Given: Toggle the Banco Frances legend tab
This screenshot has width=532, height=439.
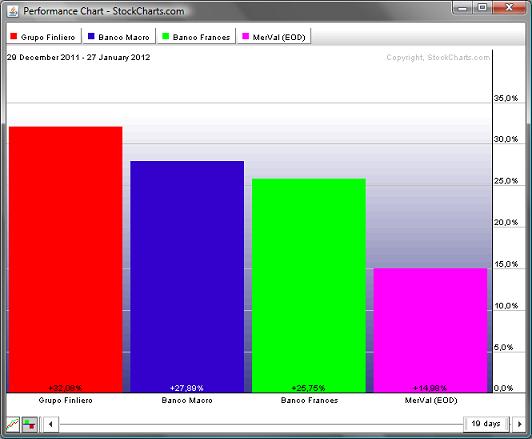Looking at the screenshot, I should [x=196, y=37].
